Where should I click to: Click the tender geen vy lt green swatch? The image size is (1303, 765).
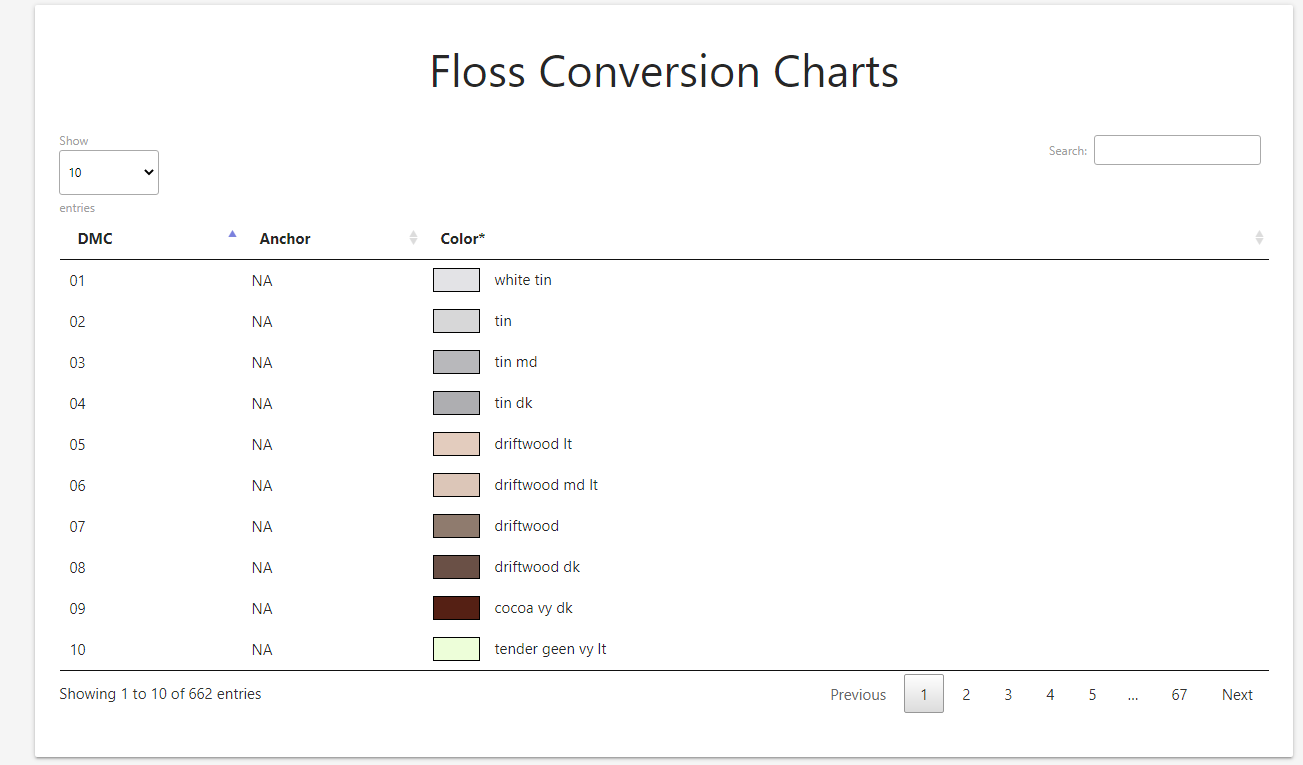click(456, 648)
